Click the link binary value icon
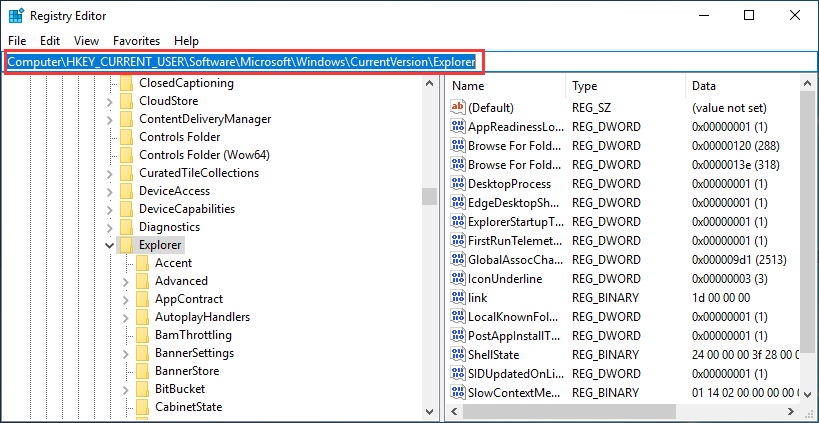The height and width of the screenshot is (423, 819). 458,298
